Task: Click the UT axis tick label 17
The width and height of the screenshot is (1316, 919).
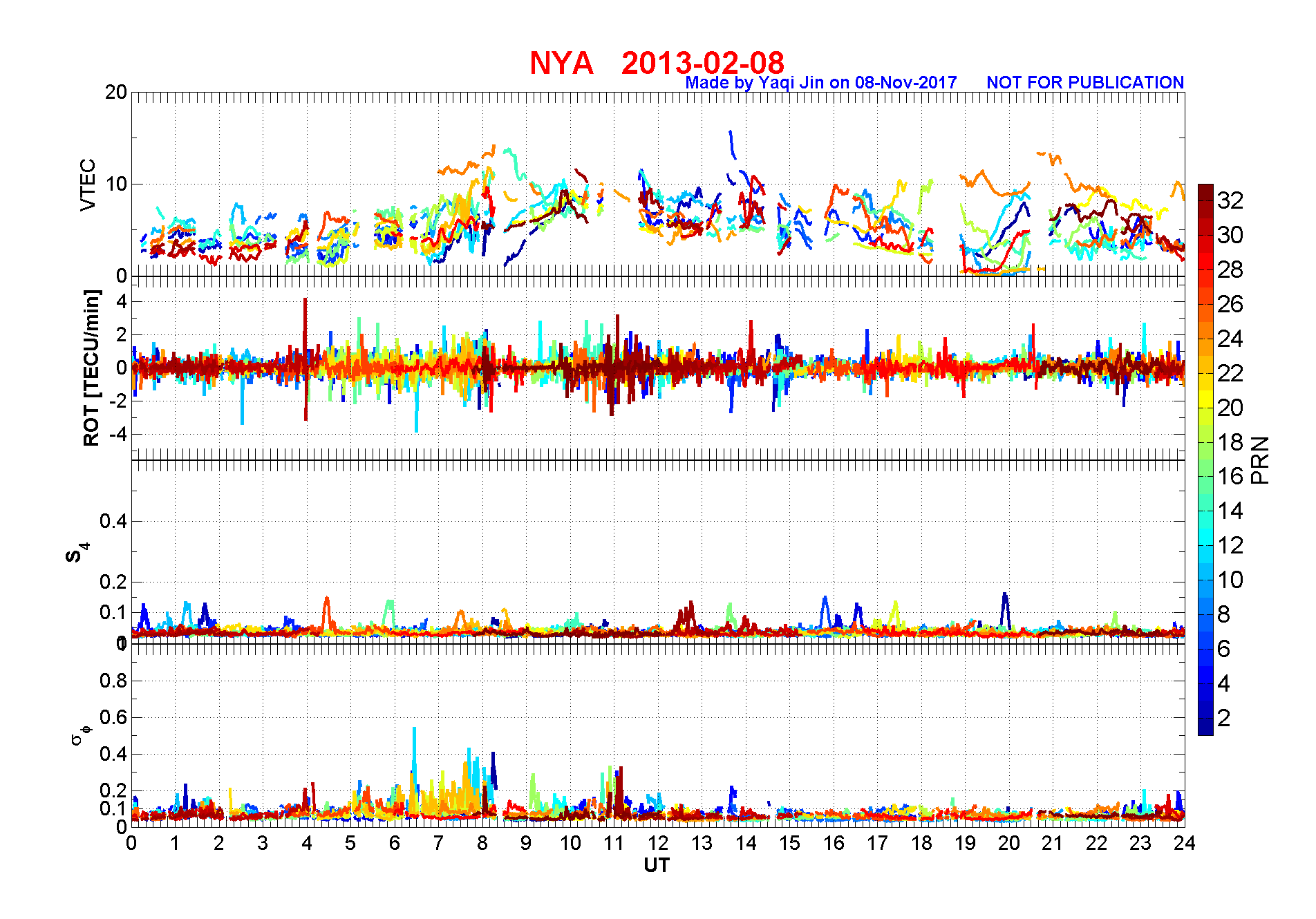Action: pos(877,843)
